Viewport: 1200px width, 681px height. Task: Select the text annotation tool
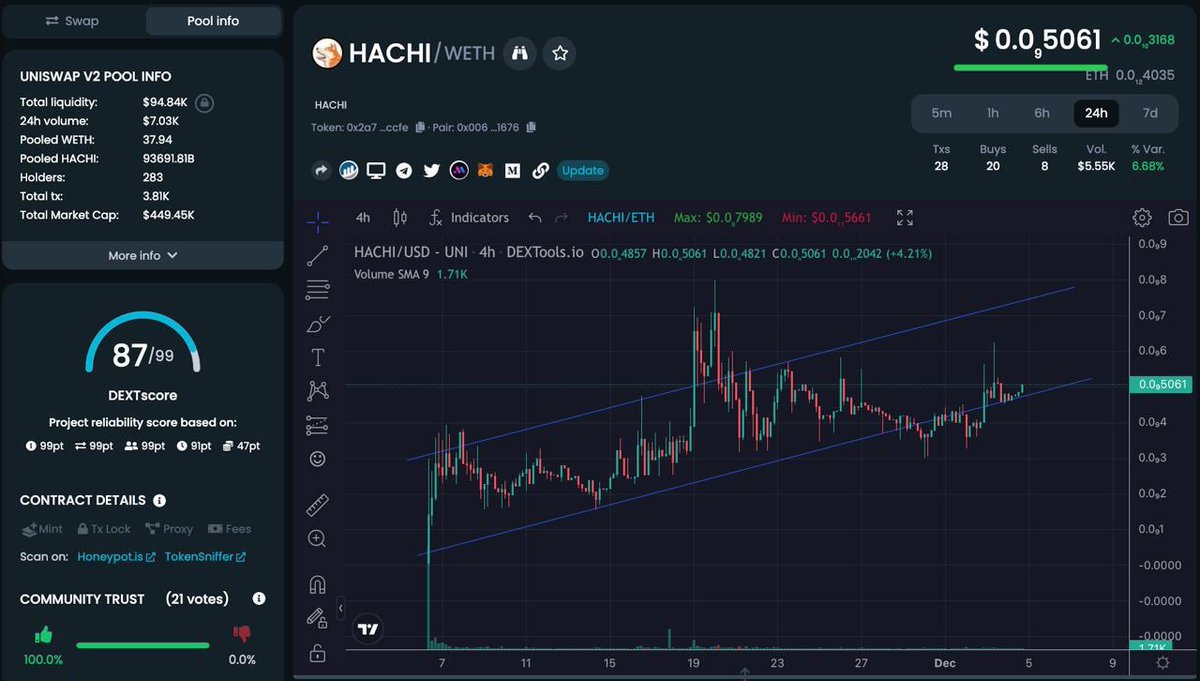[x=318, y=357]
